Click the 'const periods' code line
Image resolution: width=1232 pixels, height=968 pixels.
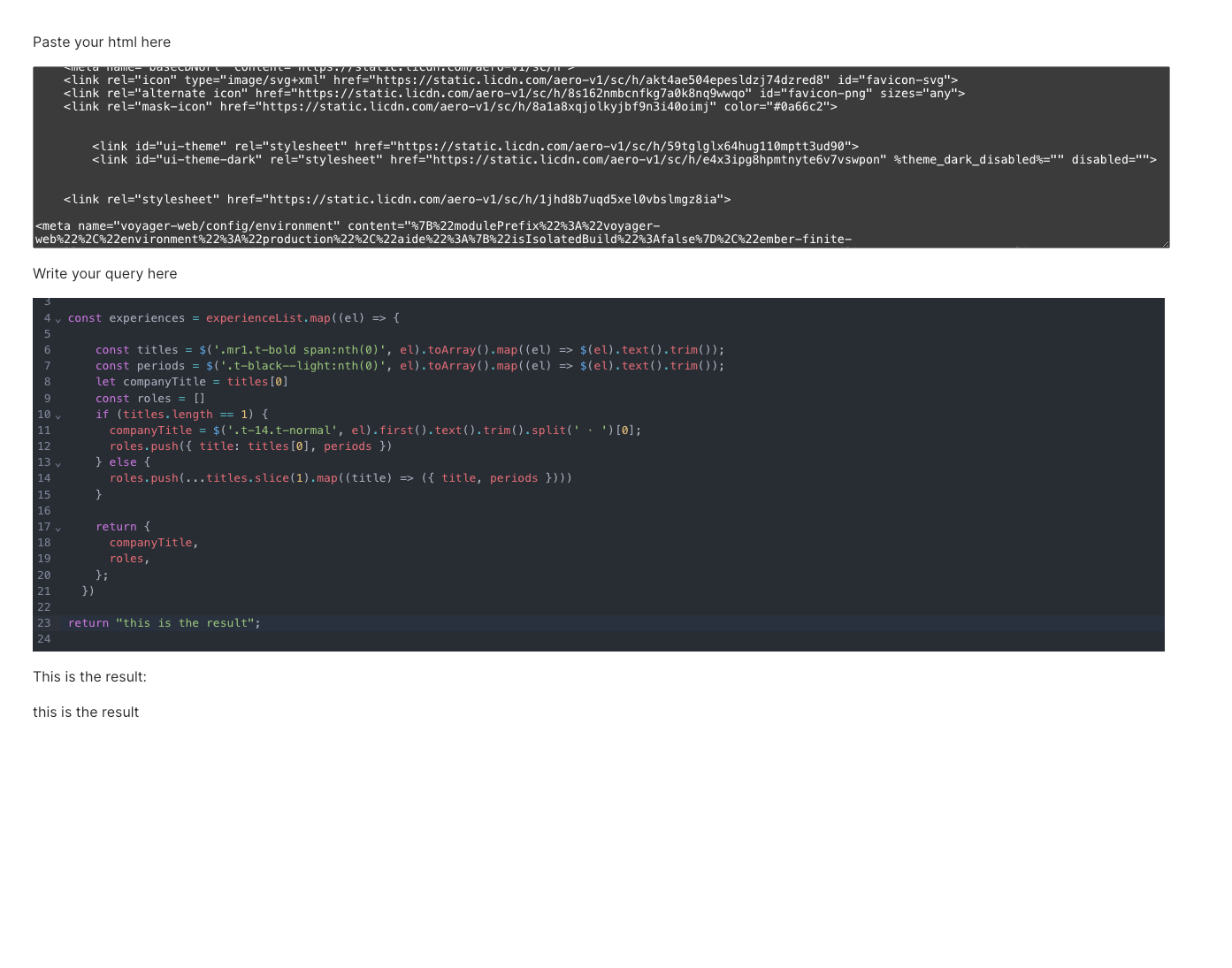(409, 366)
